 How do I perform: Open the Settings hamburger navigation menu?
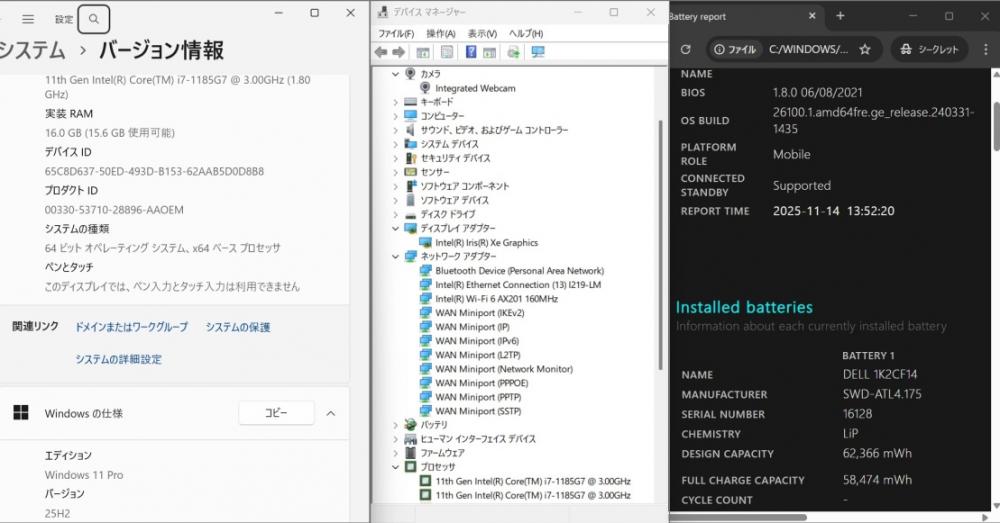28,19
